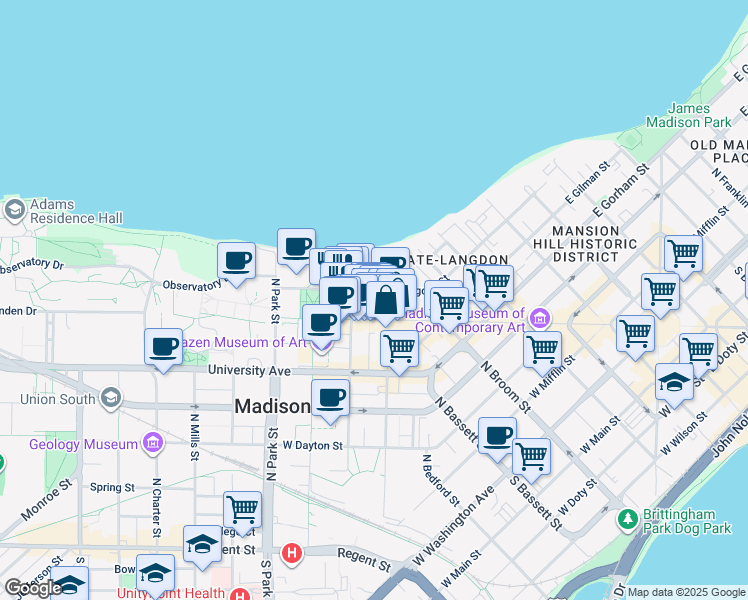Viewport: 748px width, 600px height.
Task: Select the Union South text label
Action: 58,399
